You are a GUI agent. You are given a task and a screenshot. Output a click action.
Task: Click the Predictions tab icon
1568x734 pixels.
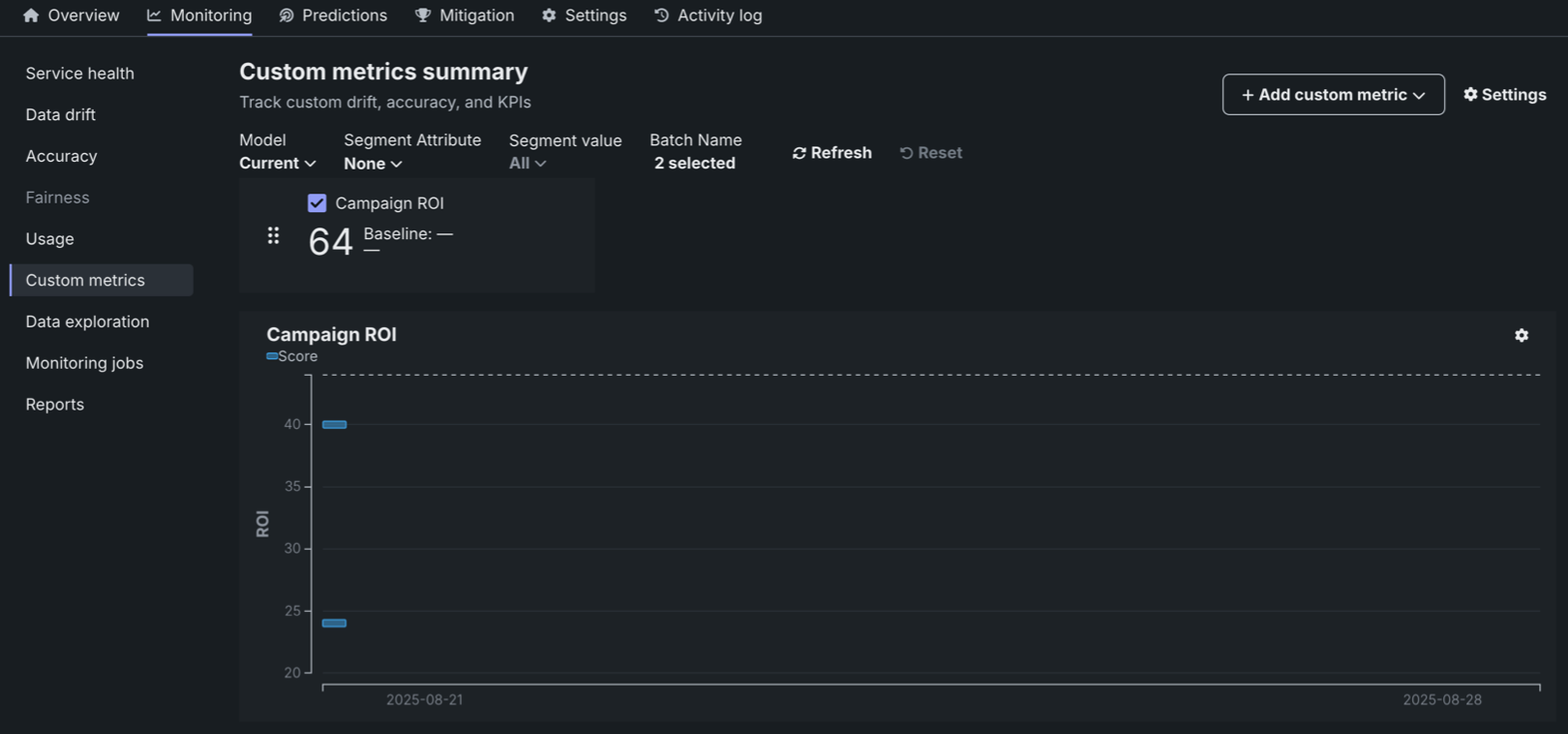(x=286, y=15)
